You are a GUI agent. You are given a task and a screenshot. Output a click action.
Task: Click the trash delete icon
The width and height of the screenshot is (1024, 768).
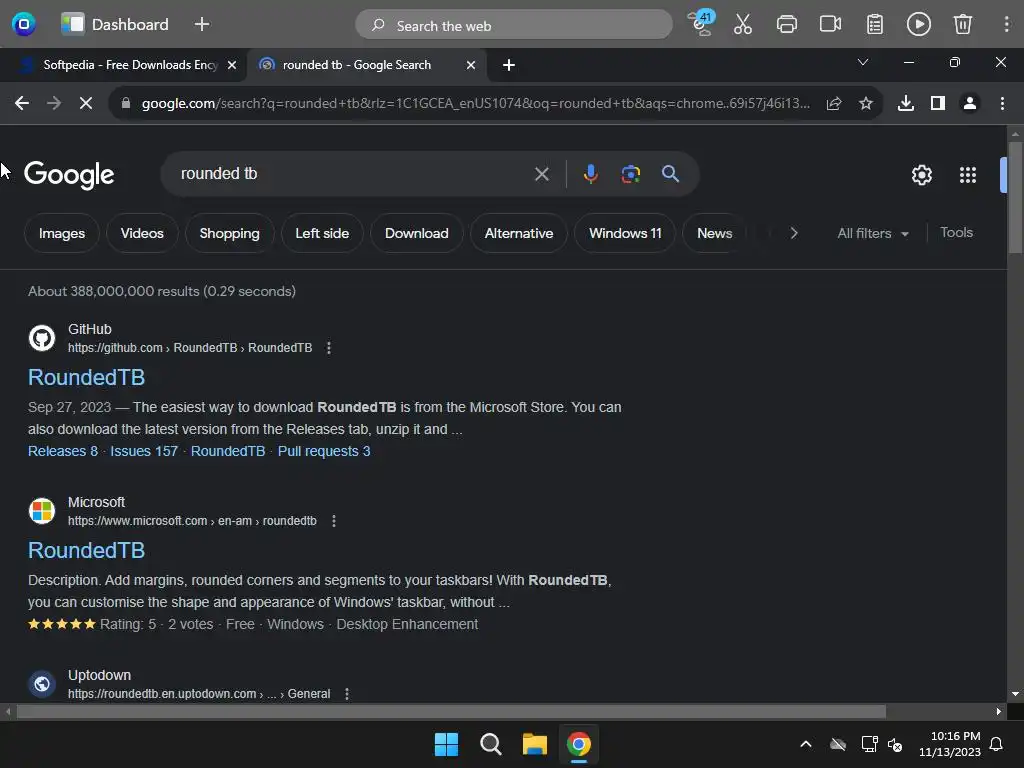(x=963, y=24)
